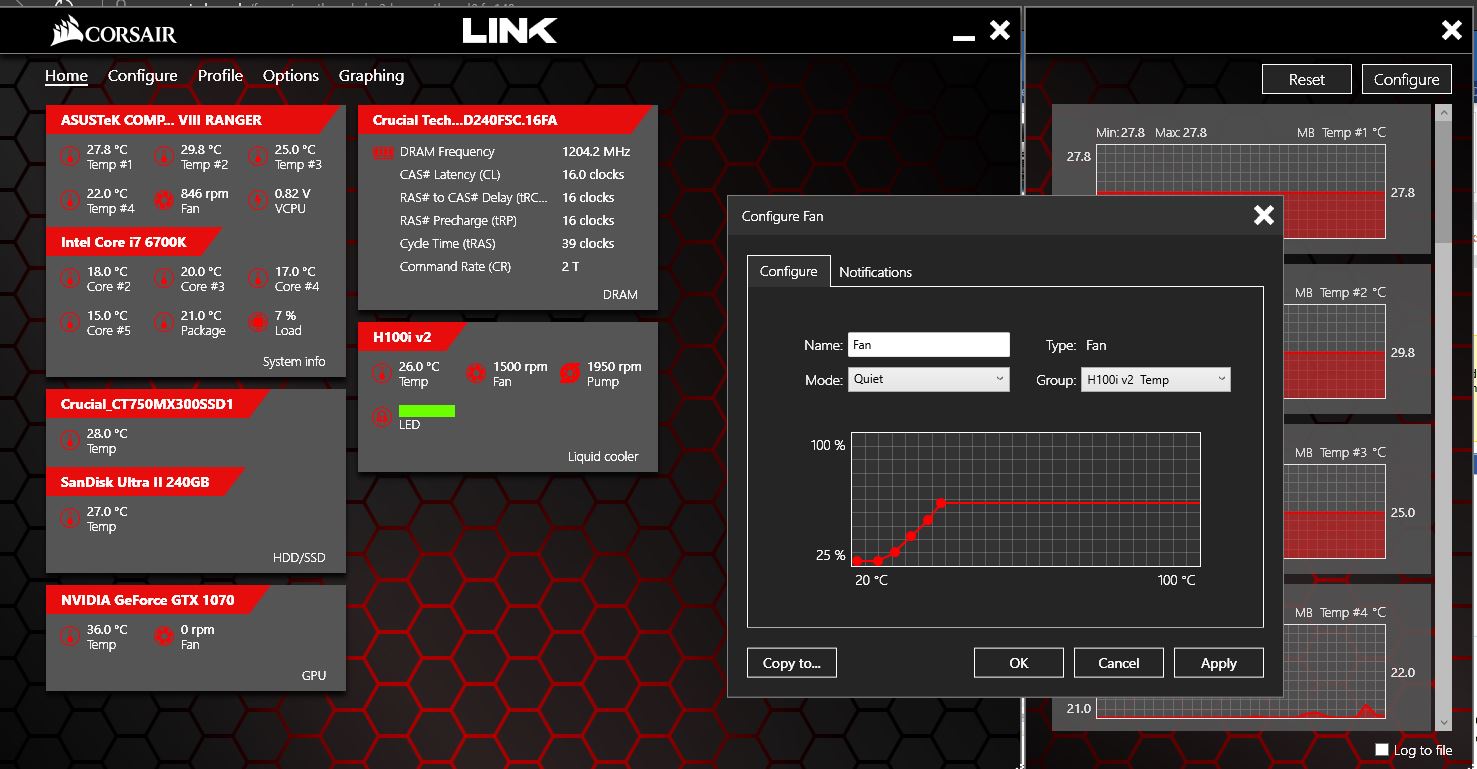The image size is (1477, 769).
Task: Go to the Home menu
Action: pos(66,76)
